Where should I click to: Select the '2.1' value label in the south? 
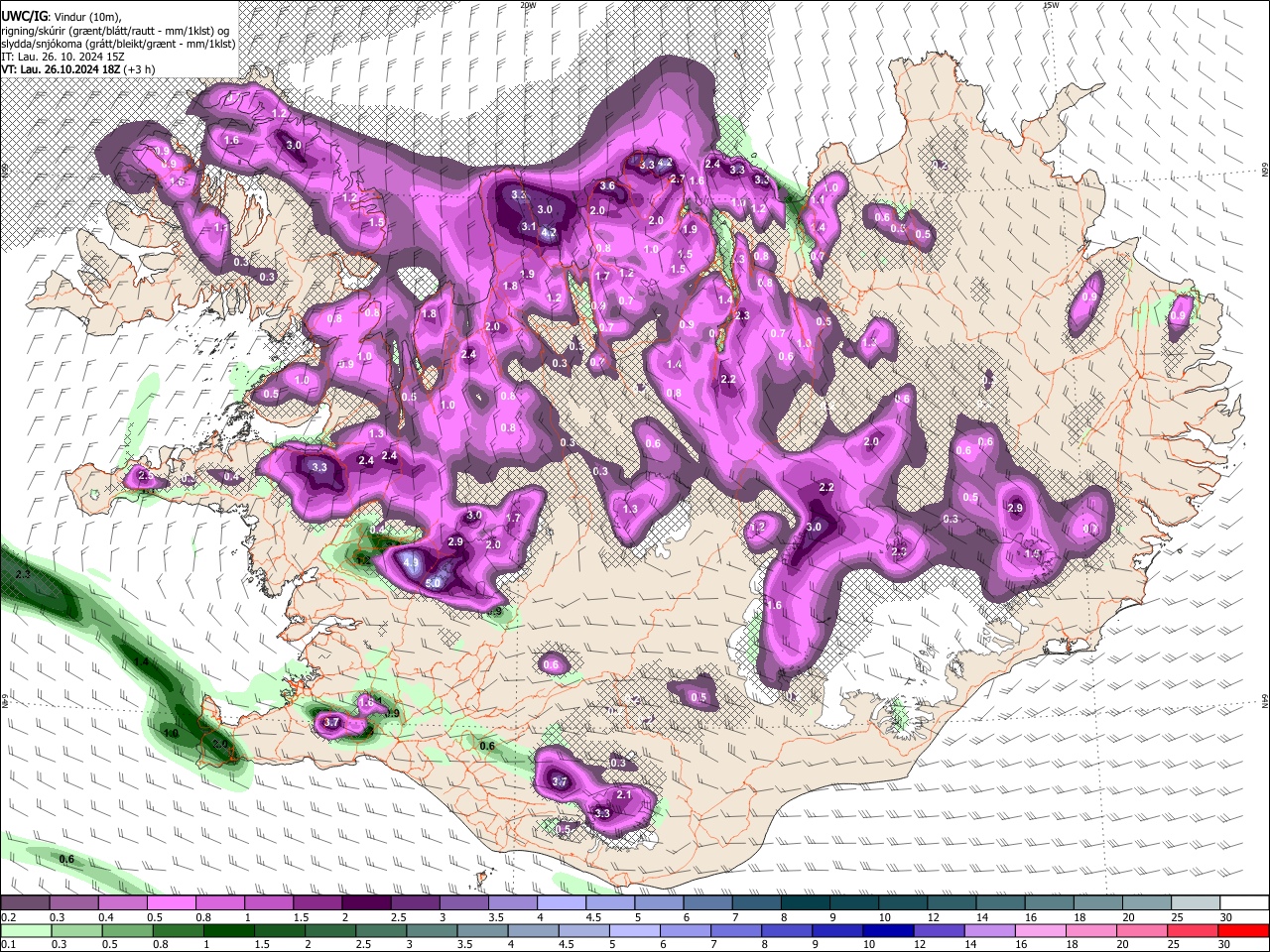coord(624,794)
